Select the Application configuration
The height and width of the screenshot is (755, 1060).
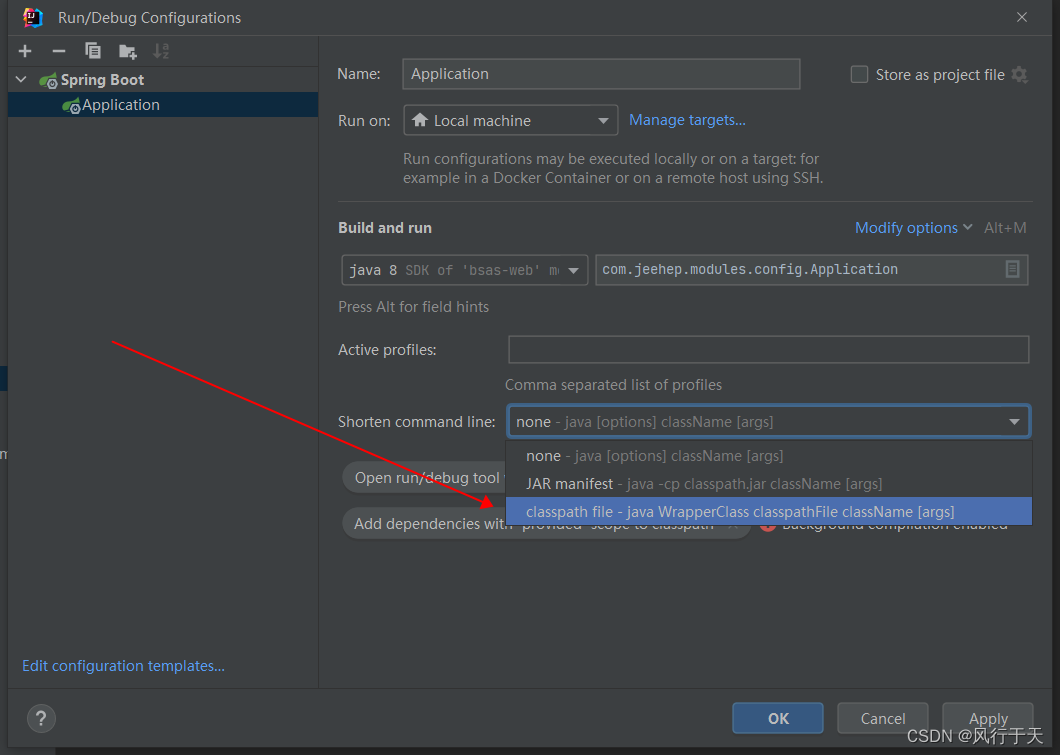163,105
